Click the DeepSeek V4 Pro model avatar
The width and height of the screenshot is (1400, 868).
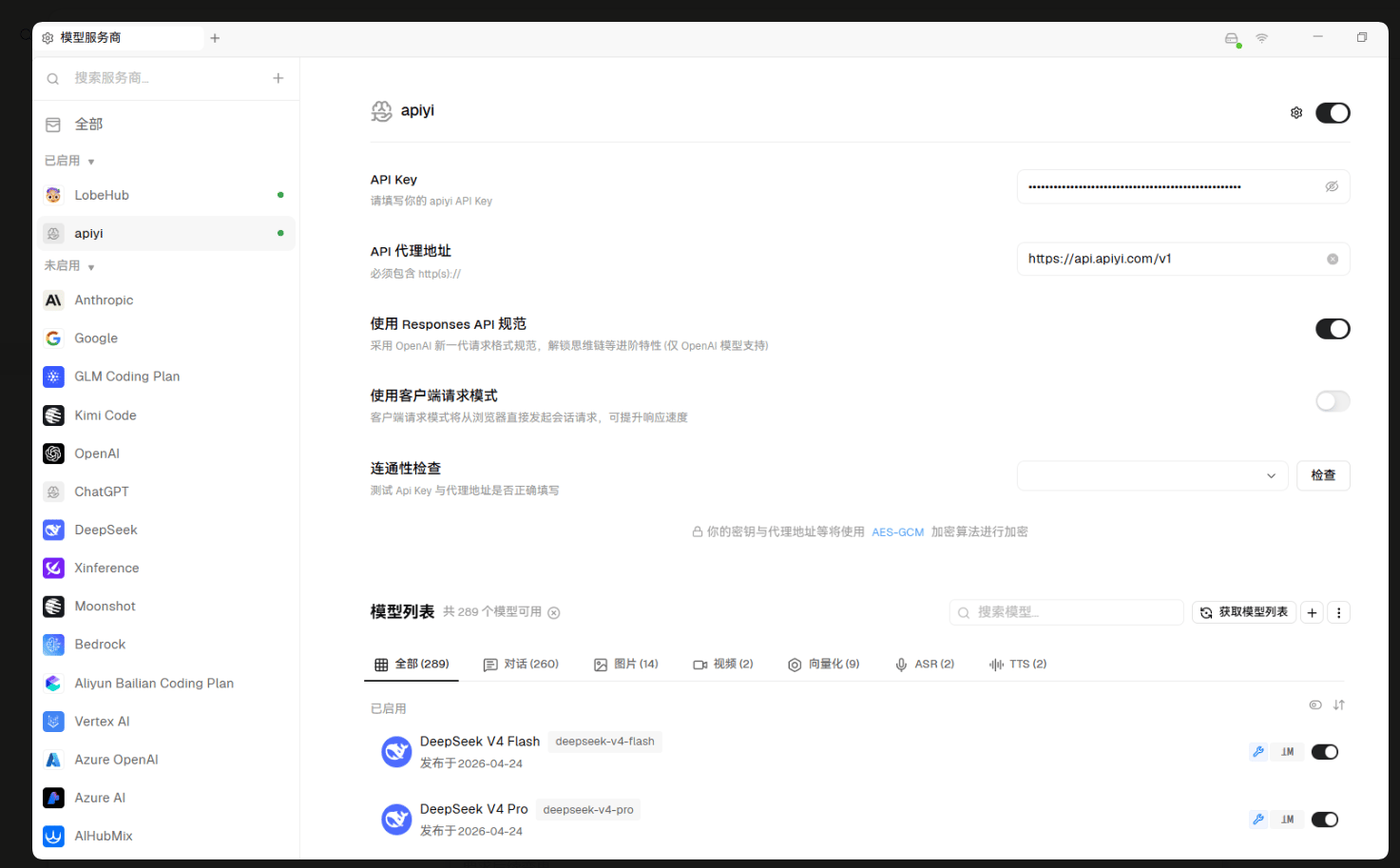click(396, 820)
